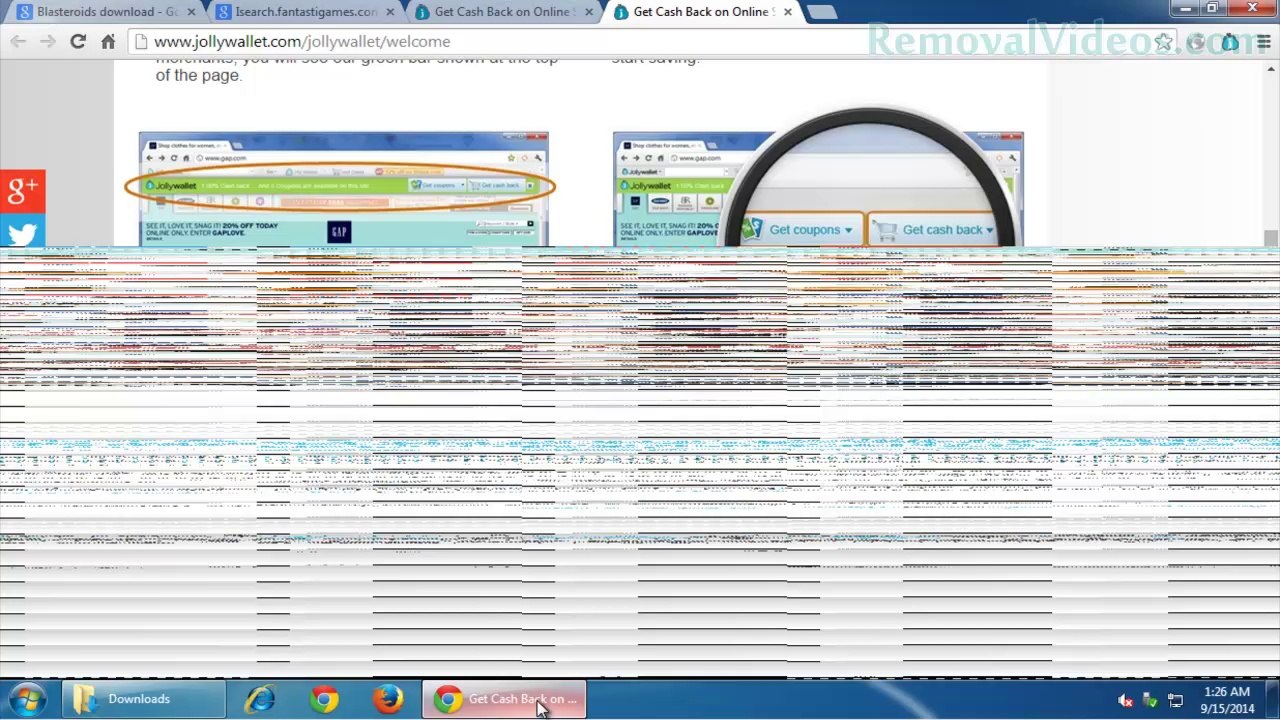Open the Chrome hamburger menu
The height and width of the screenshot is (720, 1280).
[x=1264, y=42]
